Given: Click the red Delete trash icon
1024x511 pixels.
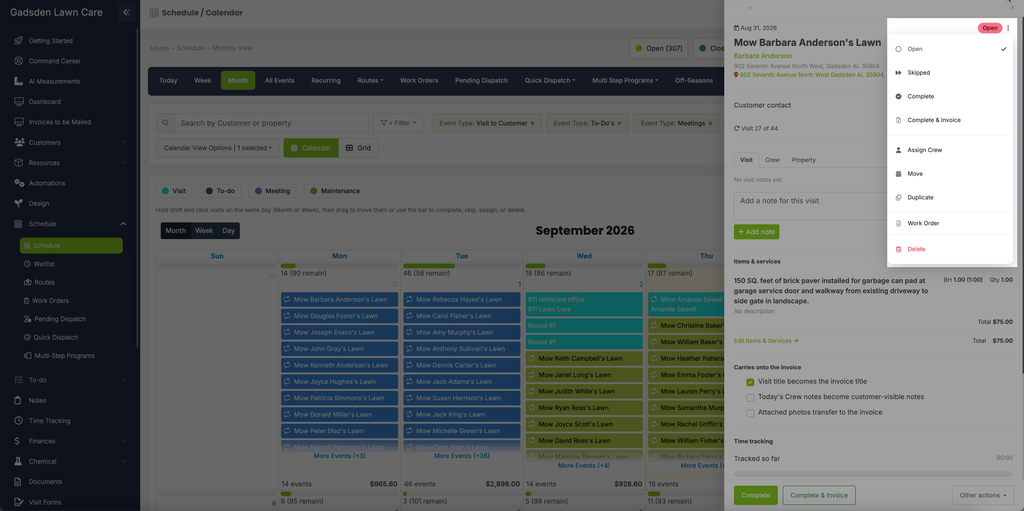Looking at the screenshot, I should (899, 250).
